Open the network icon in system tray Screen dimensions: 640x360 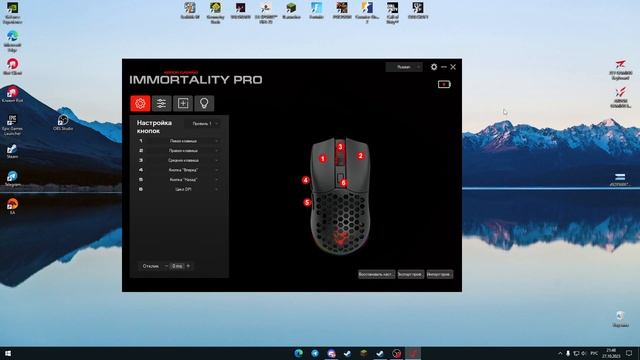tap(576, 353)
